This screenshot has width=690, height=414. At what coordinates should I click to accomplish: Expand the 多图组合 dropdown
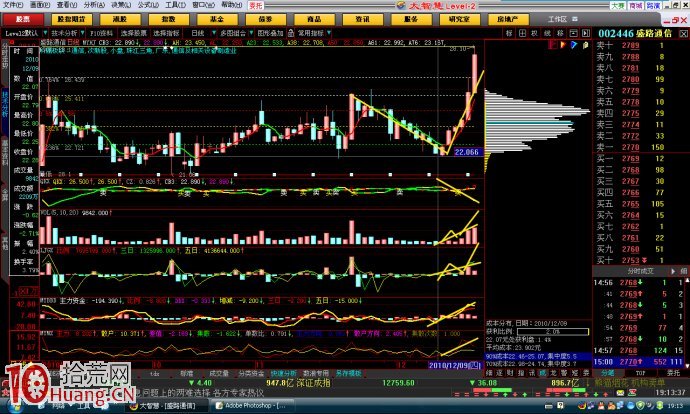(251, 33)
